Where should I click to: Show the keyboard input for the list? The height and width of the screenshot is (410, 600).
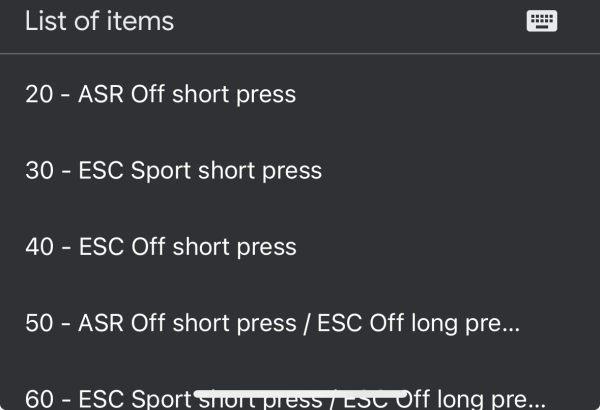click(541, 21)
